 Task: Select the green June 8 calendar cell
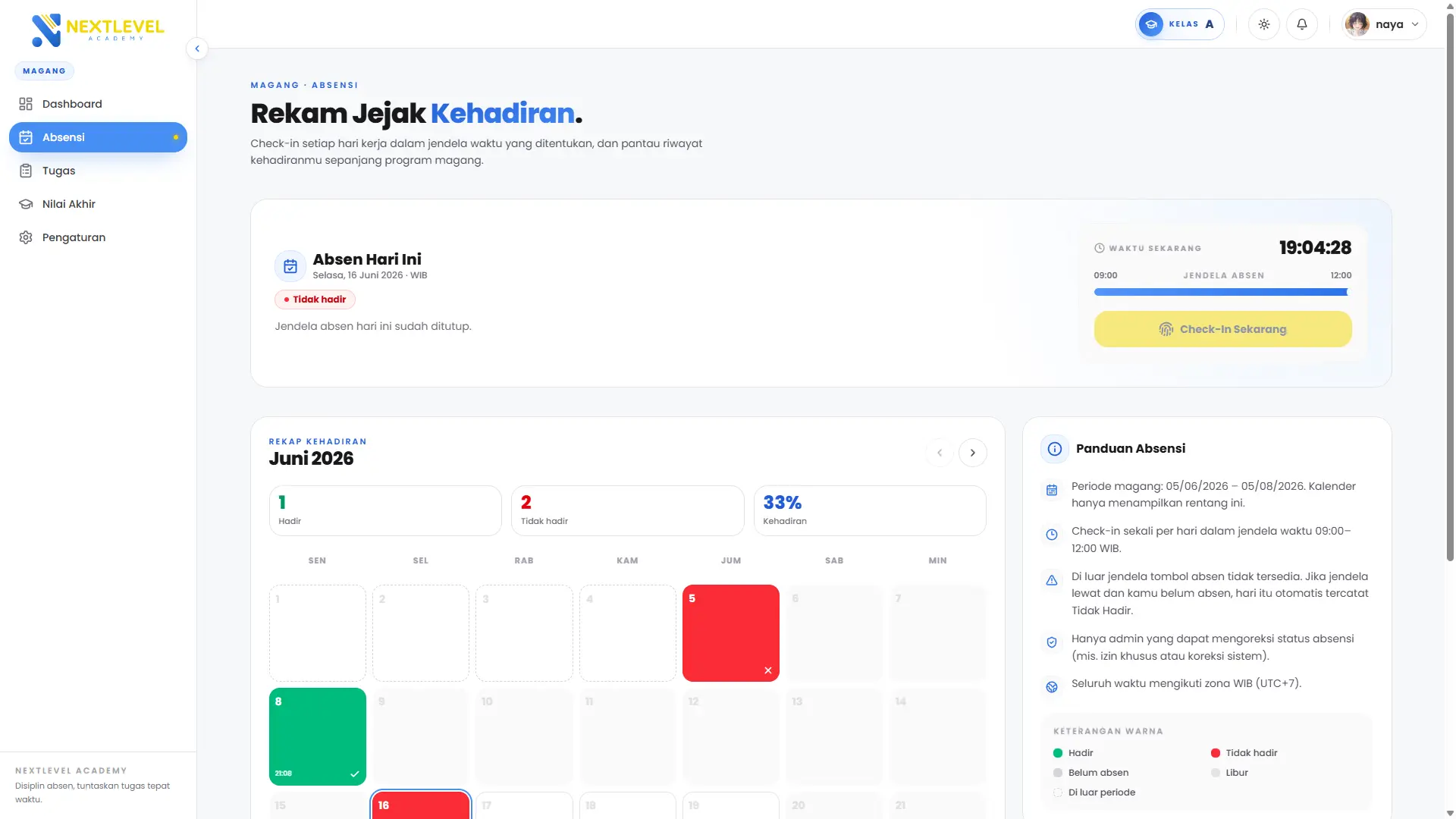pos(318,736)
